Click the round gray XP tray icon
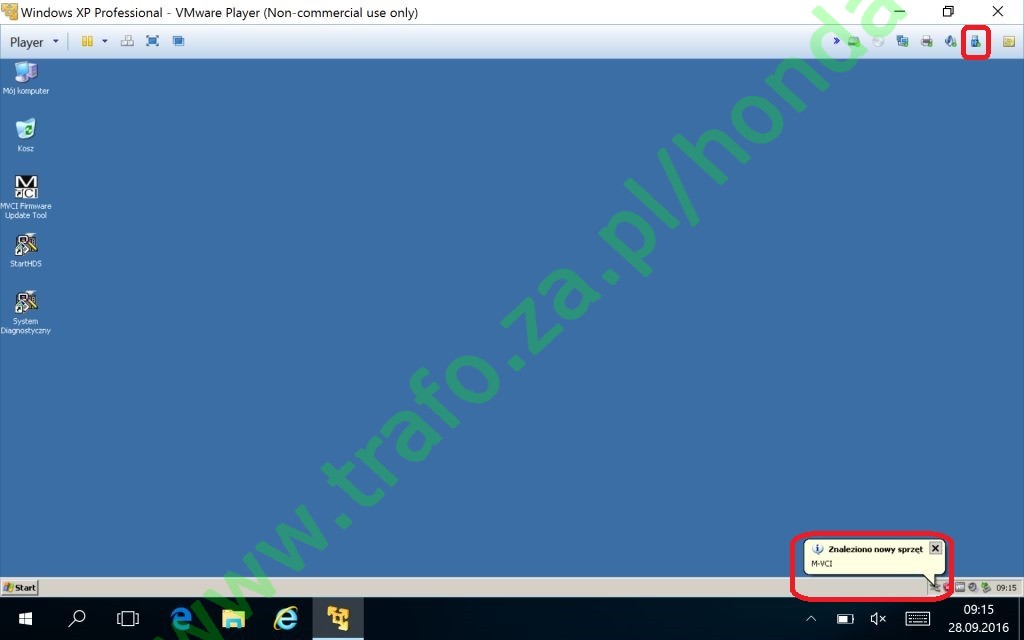Image resolution: width=1024 pixels, height=640 pixels. 972,588
